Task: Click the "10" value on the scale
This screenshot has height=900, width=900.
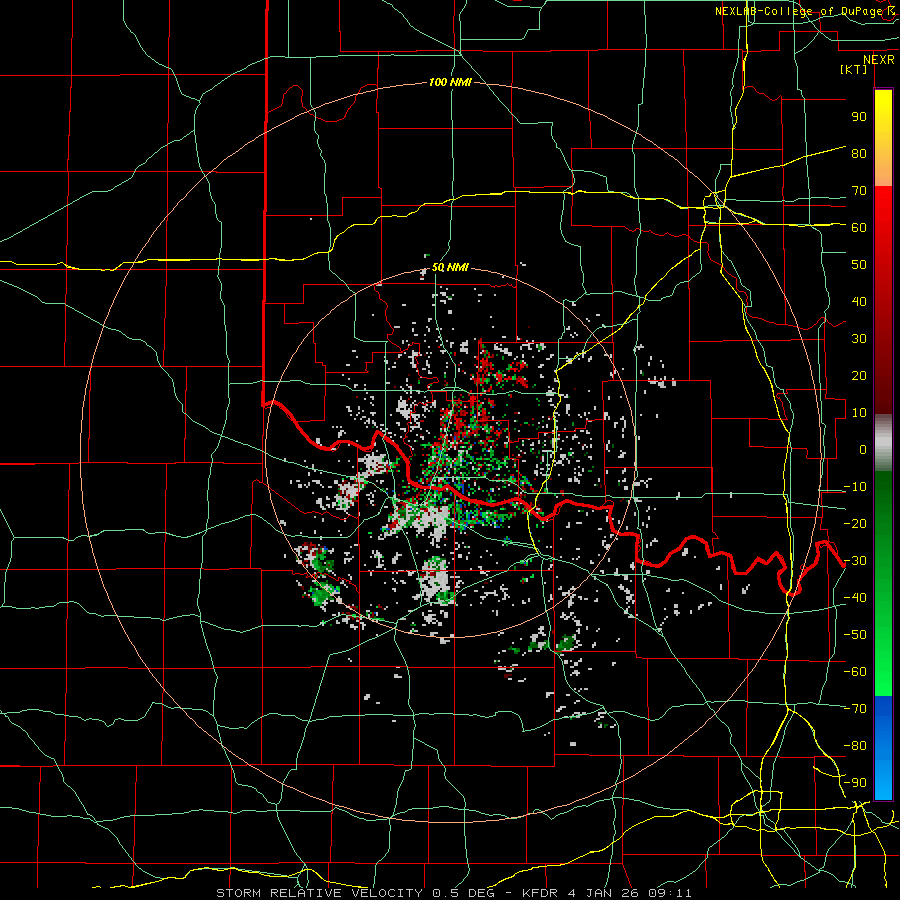Action: tap(859, 413)
